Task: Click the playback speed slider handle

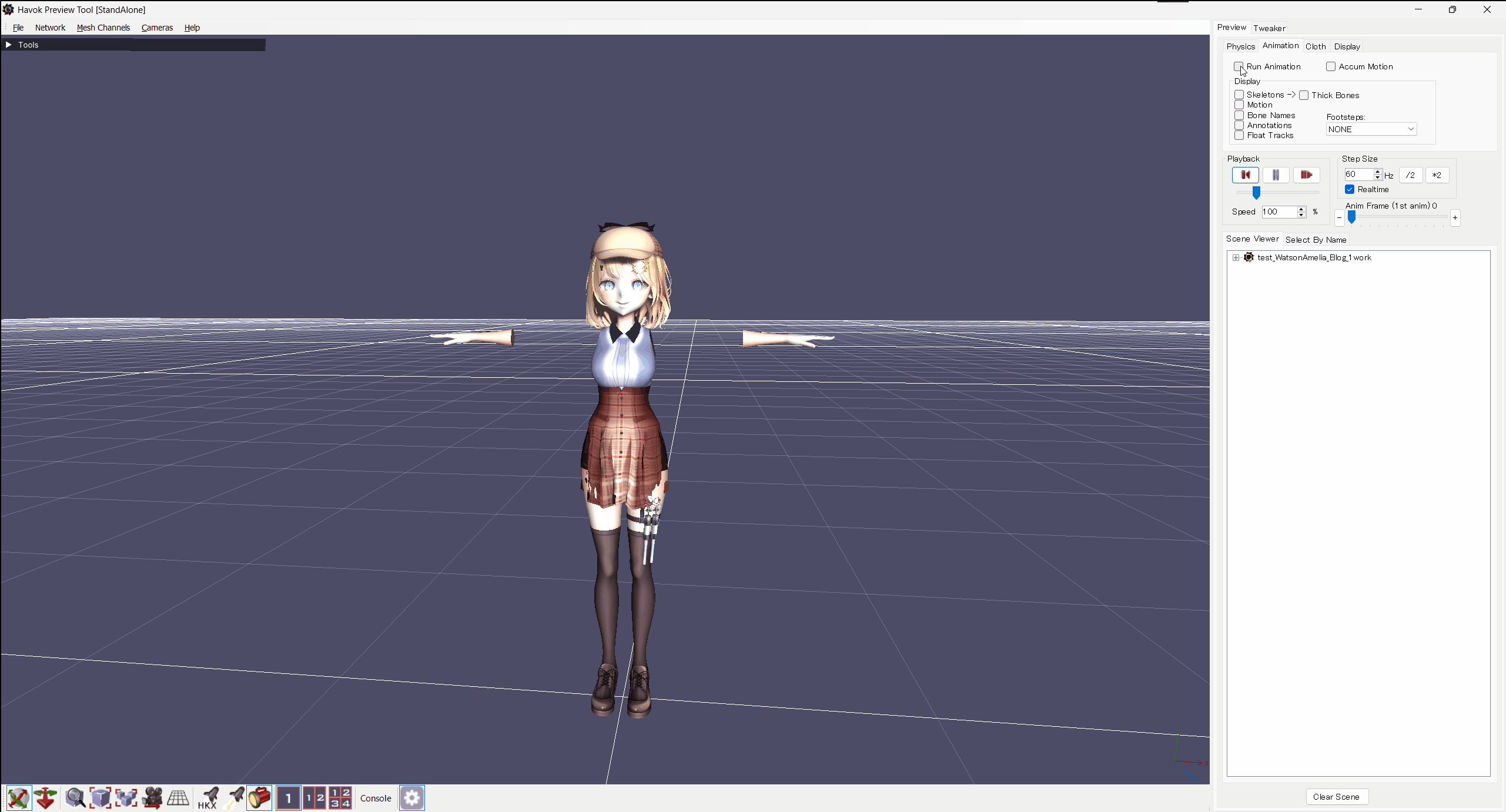Action: tap(1256, 192)
